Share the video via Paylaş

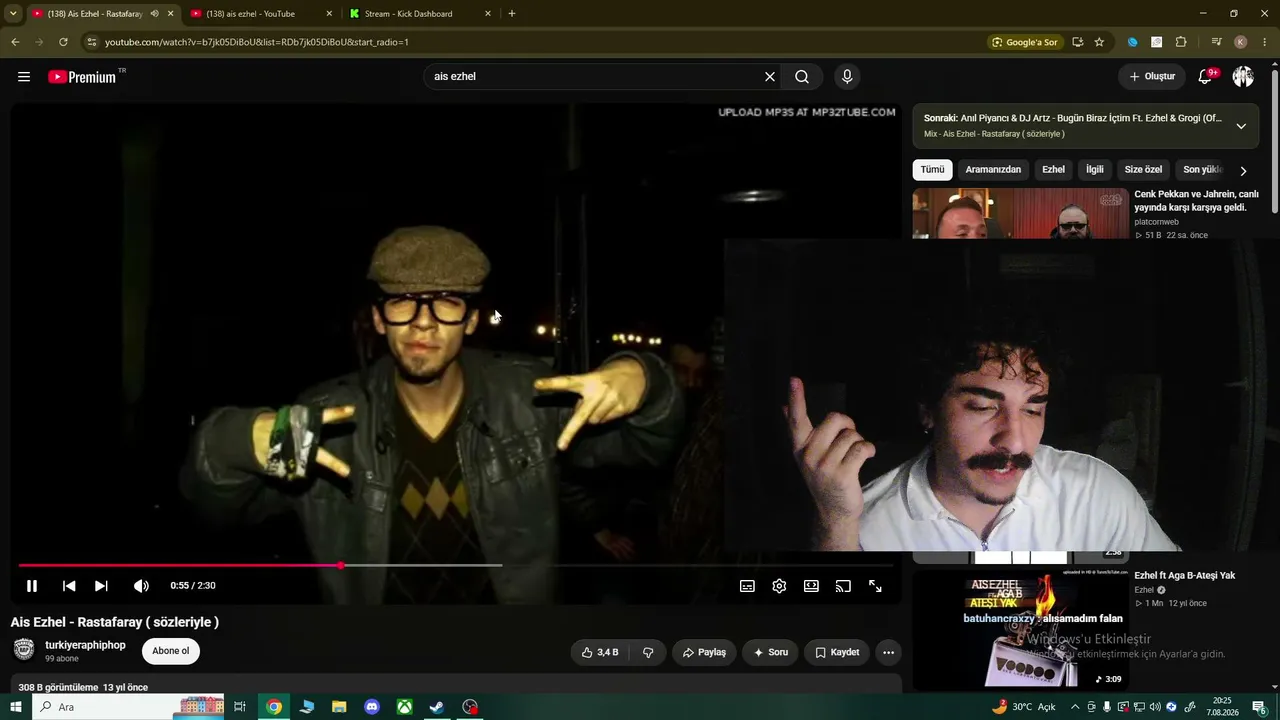click(704, 652)
